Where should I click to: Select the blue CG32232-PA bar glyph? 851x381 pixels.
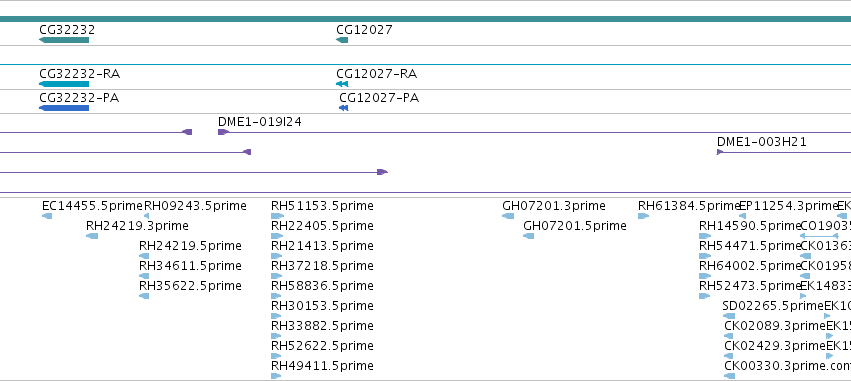pyautogui.click(x=64, y=108)
